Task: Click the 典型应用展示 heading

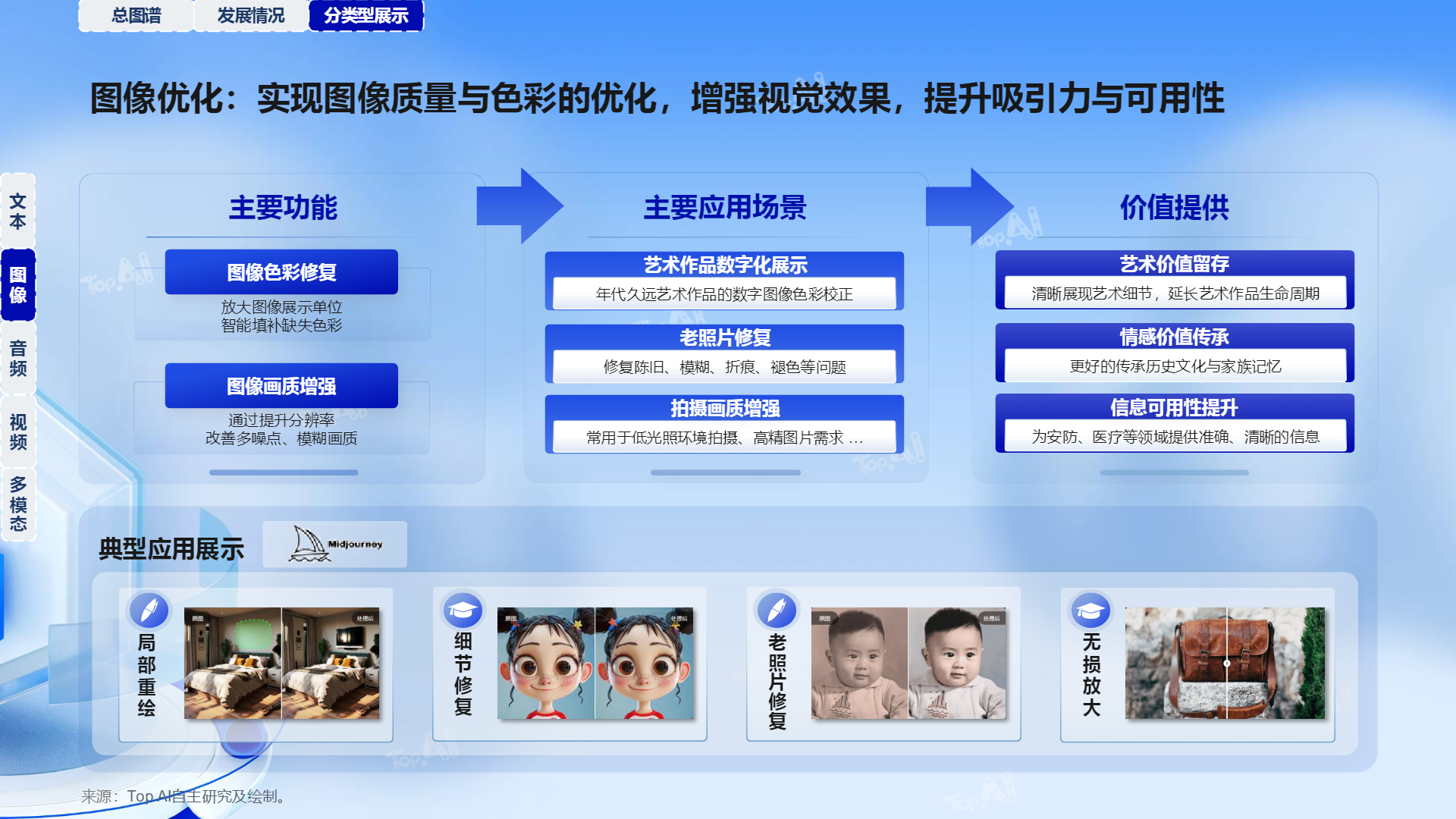Action: tap(171, 548)
